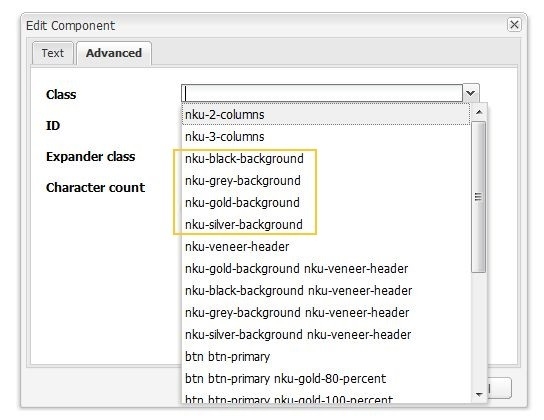Select the Advanced tab
The height and width of the screenshot is (420, 544).
coord(114,53)
